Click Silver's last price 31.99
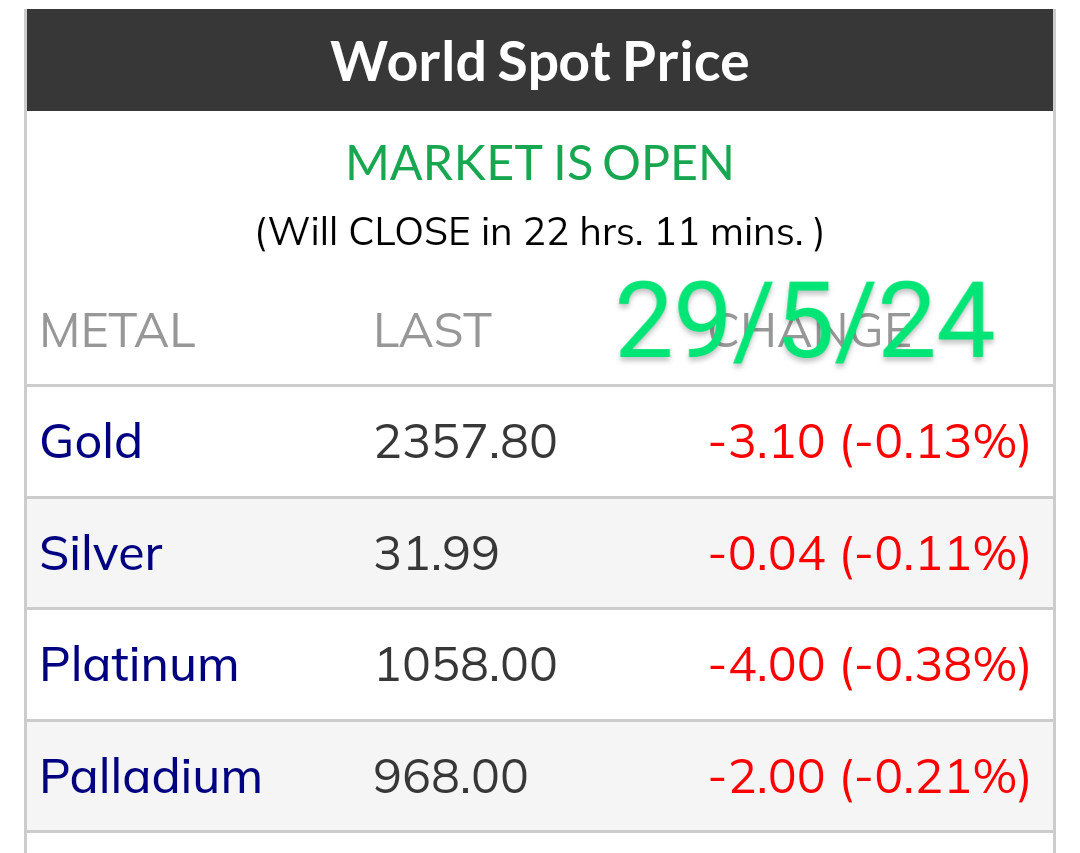This screenshot has width=1080, height=853. pos(436,554)
